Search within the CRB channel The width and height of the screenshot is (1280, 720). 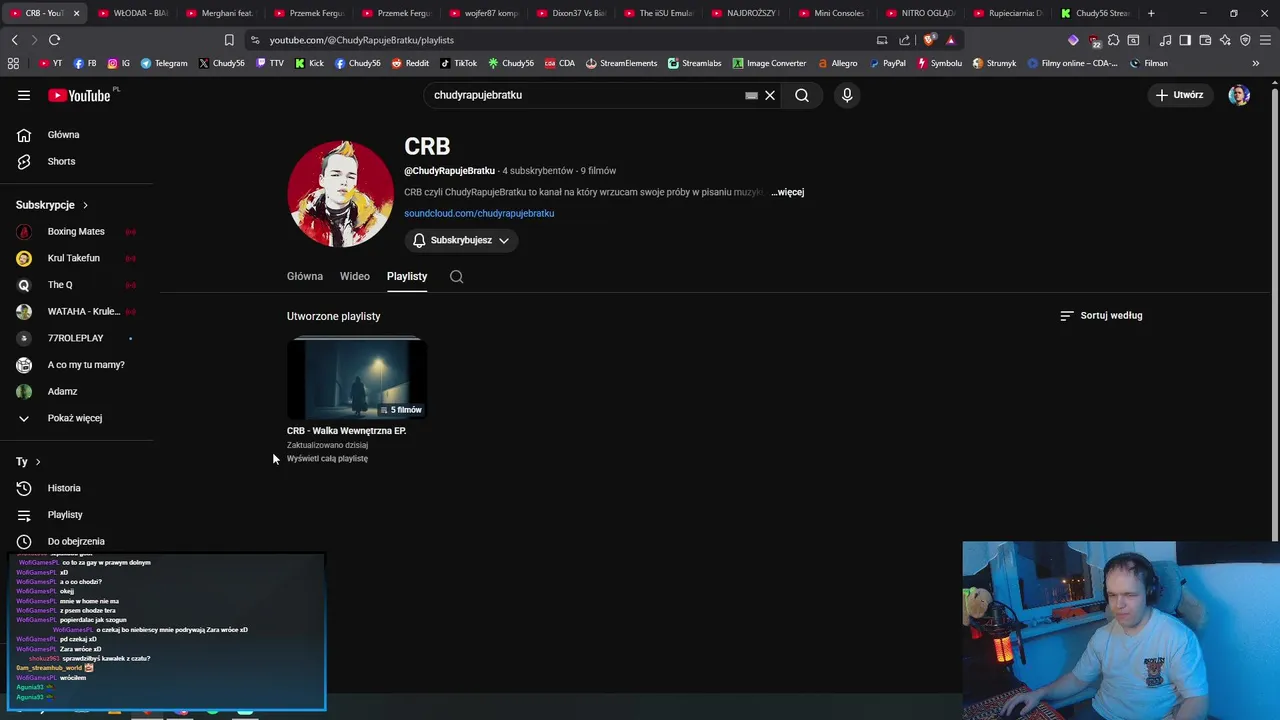coord(456,277)
